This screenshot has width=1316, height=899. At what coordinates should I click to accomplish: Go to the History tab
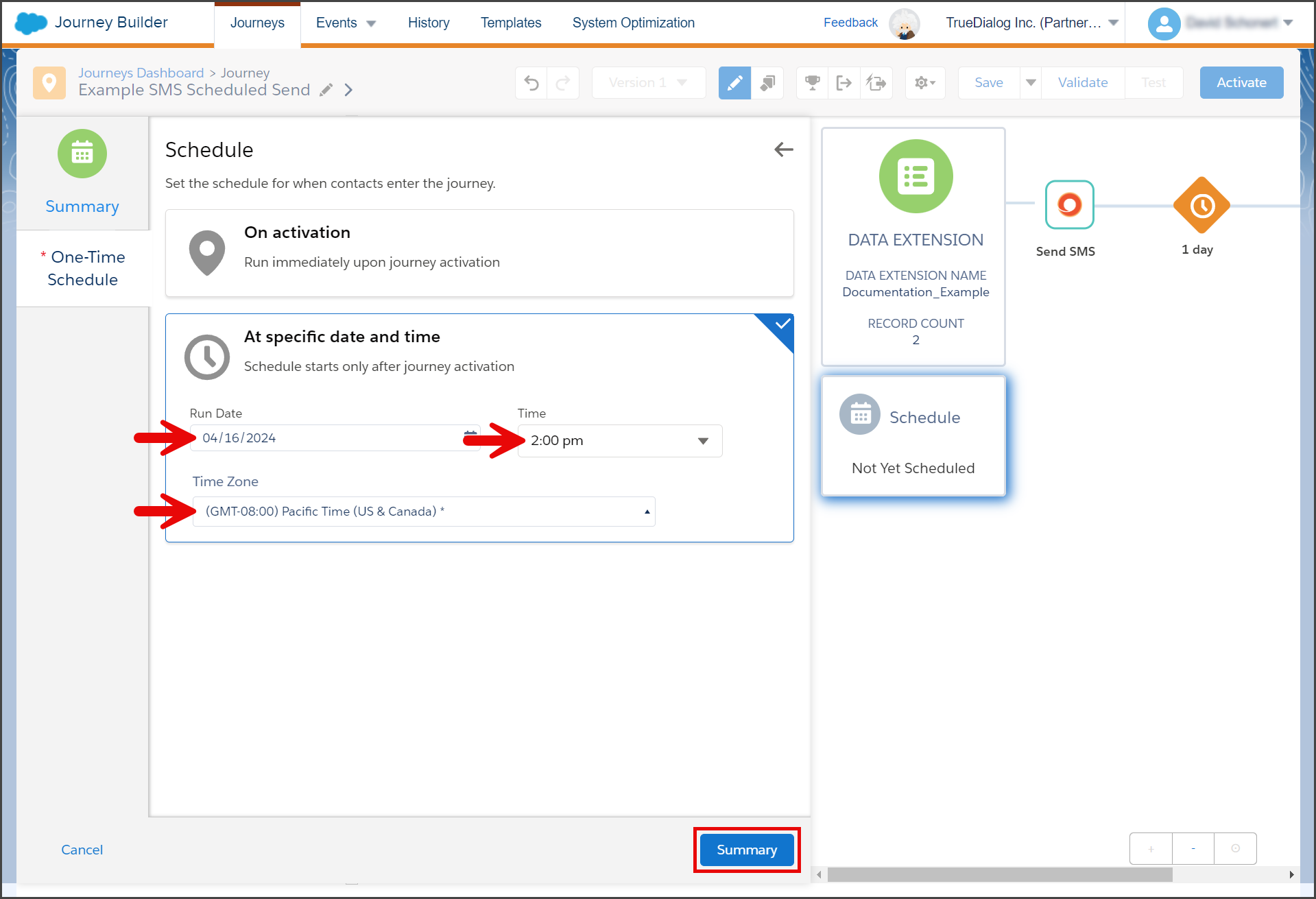[429, 23]
